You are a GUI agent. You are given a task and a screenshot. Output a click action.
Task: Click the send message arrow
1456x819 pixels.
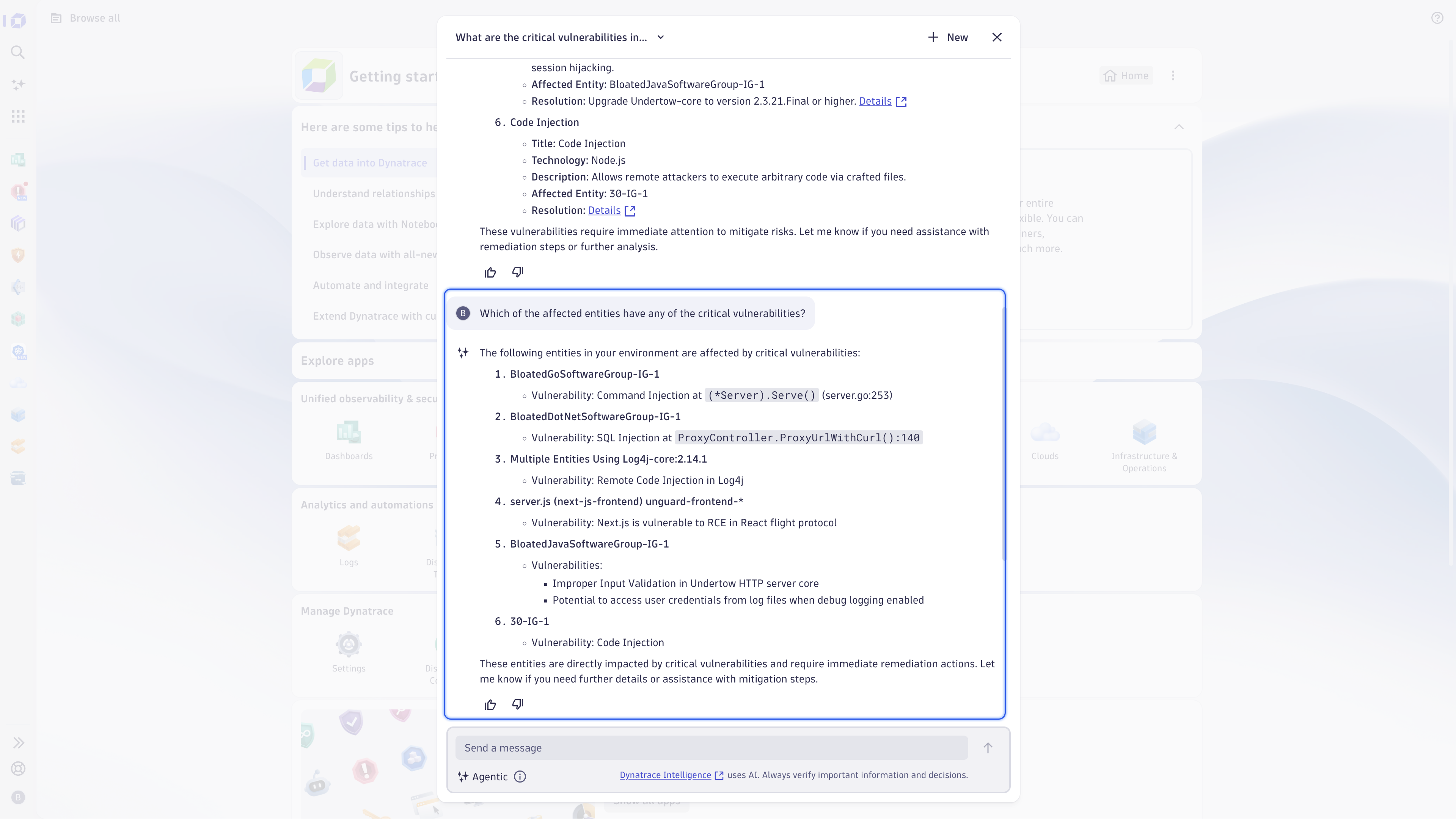coord(988,747)
